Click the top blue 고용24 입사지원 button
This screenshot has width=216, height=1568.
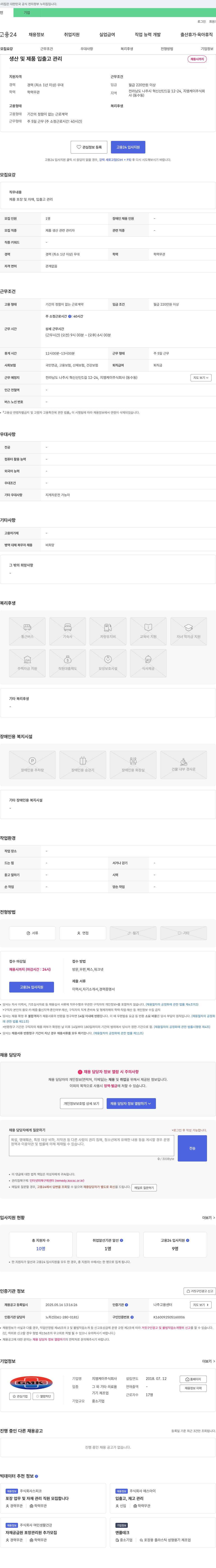tap(128, 147)
